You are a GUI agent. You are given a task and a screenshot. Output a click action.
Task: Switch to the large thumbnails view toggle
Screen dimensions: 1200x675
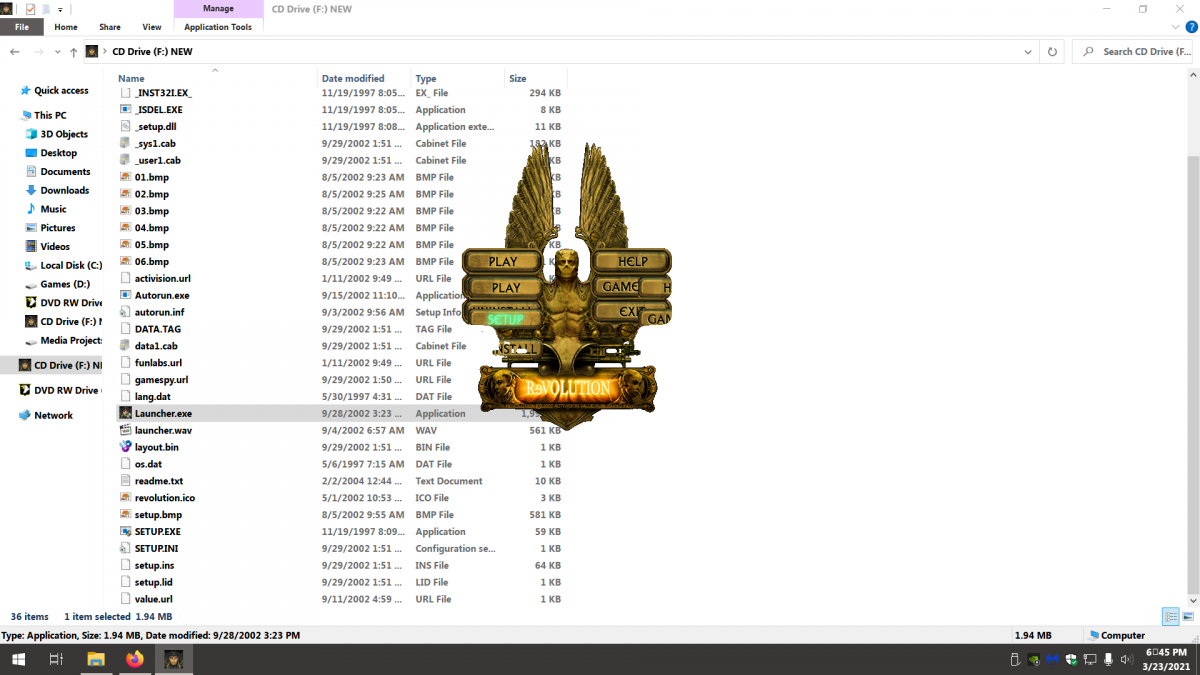coord(1187,616)
